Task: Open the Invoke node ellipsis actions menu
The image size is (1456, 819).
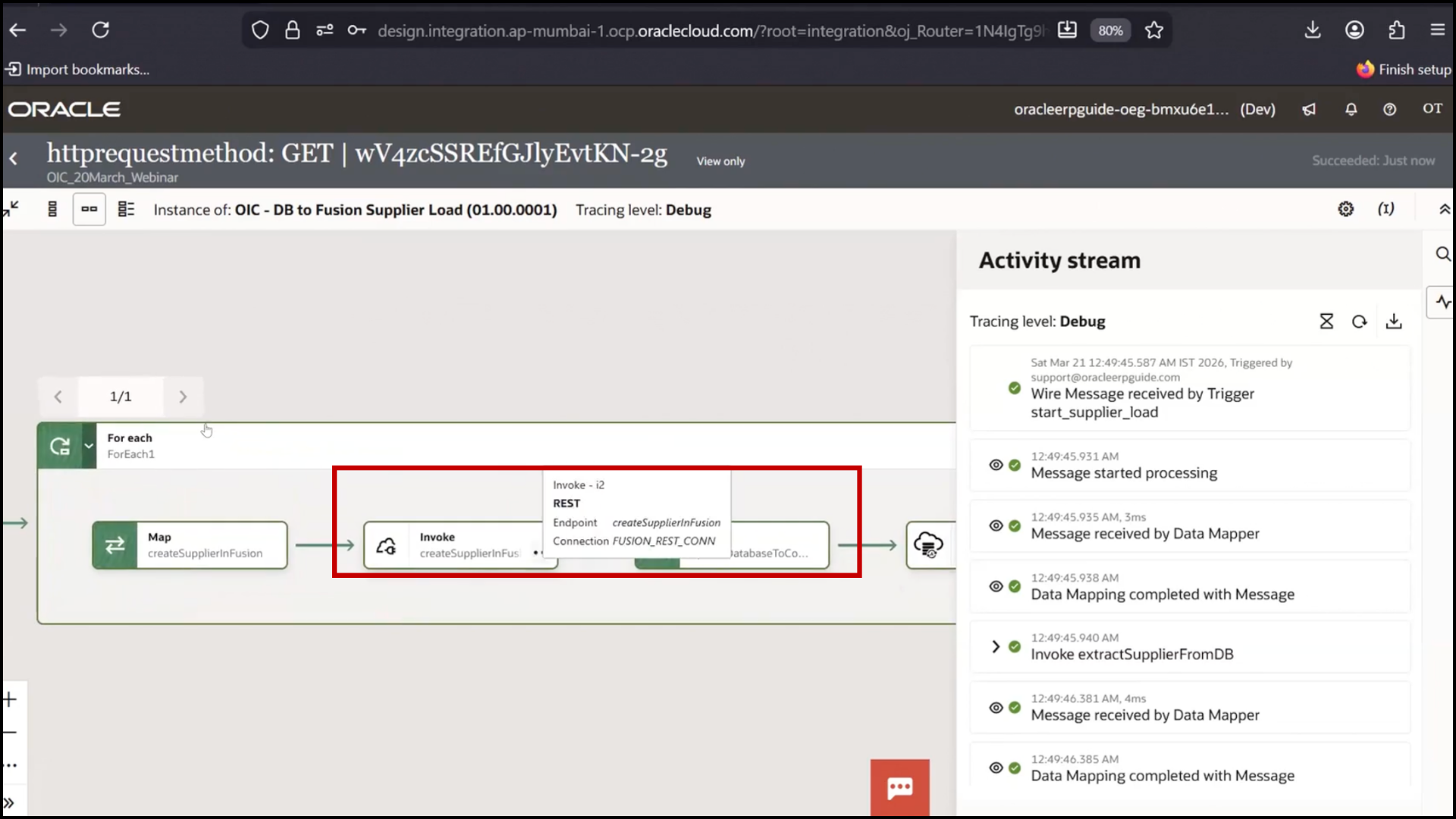Action: (538, 553)
